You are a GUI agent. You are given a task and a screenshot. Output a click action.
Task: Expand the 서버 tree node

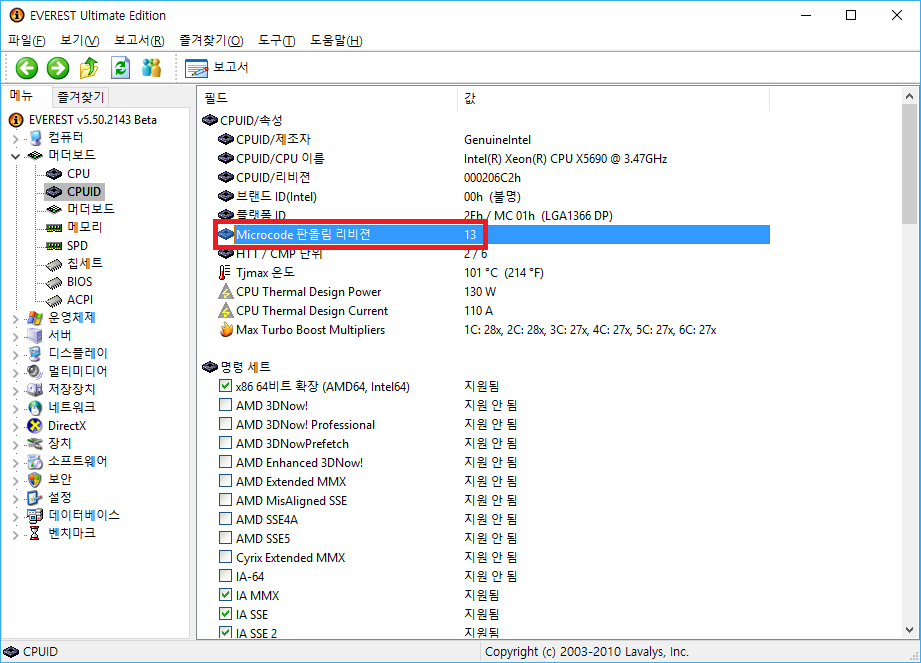[16, 336]
